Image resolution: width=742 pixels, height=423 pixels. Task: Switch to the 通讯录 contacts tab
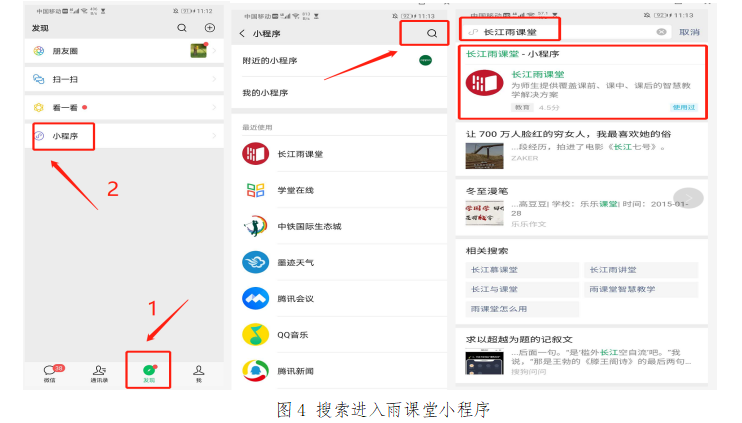pos(99,373)
